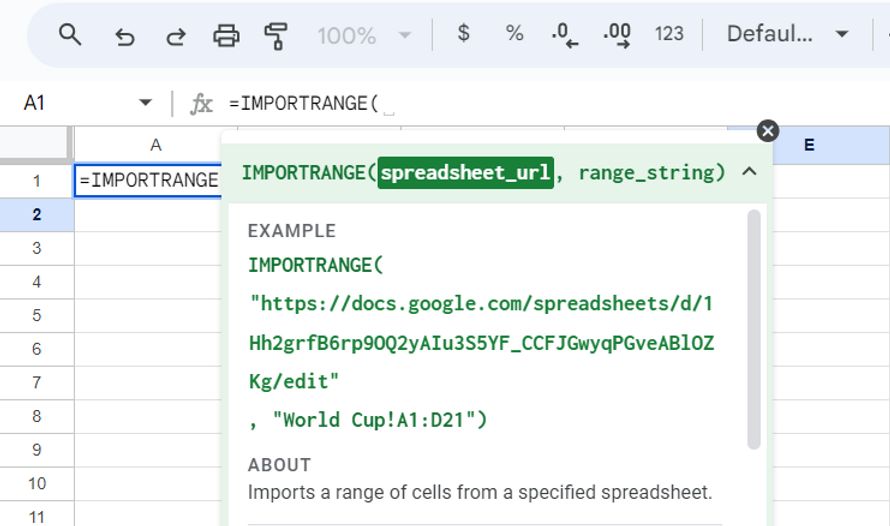Click the undo arrow icon
Image resolution: width=890 pixels, height=526 pixels.
coord(124,36)
